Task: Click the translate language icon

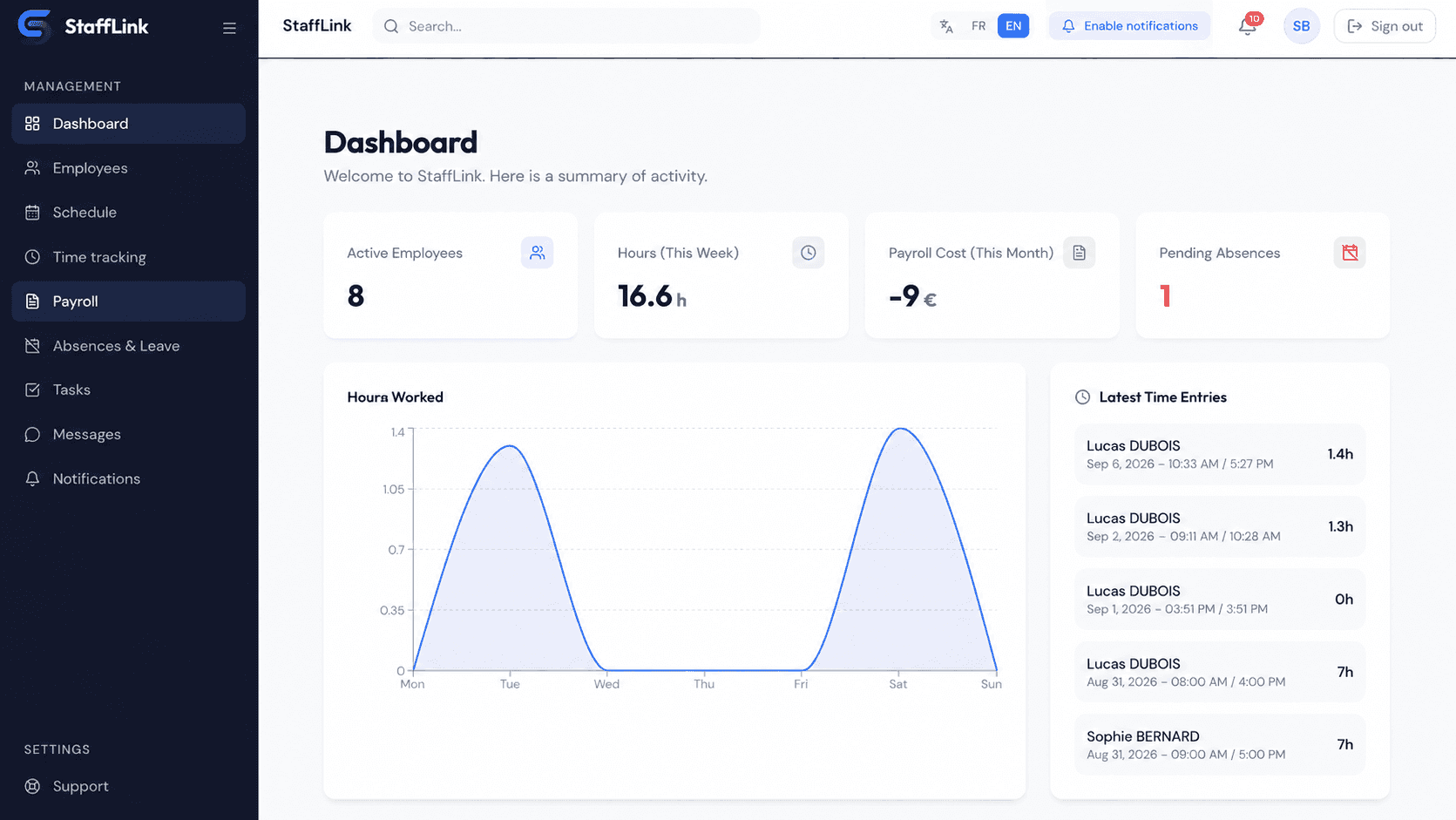Action: pos(947,26)
